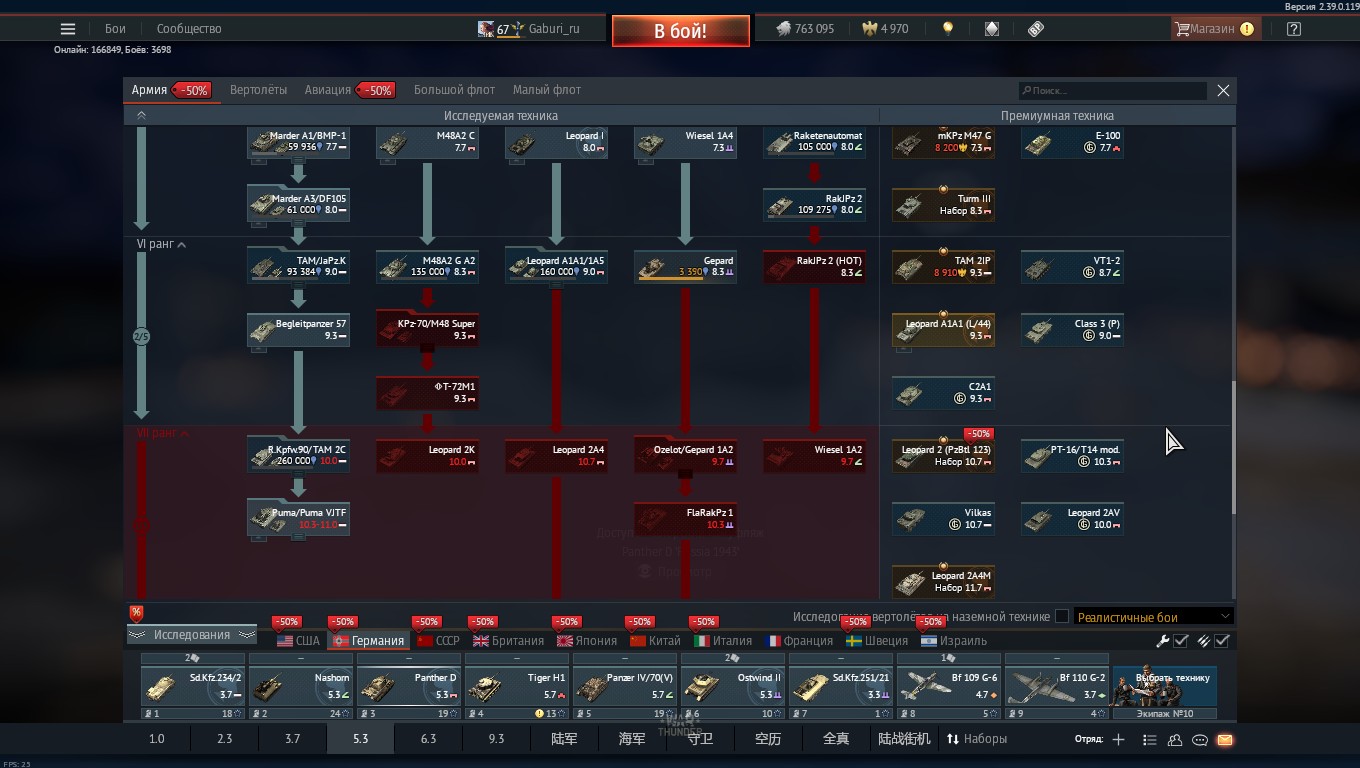Open the squad list icon
This screenshot has height=768, width=1360.
click(x=1150, y=740)
